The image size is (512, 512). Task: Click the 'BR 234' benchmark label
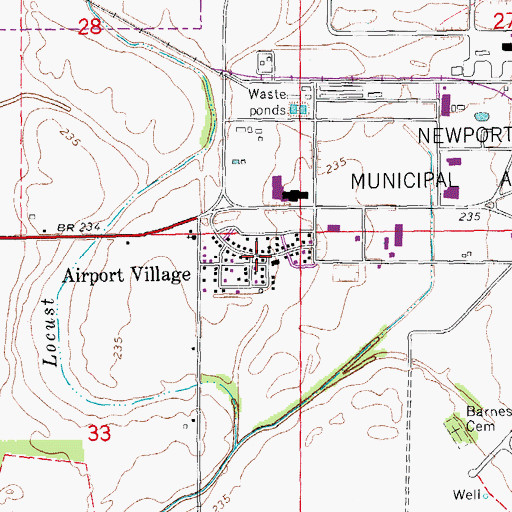click(x=79, y=228)
